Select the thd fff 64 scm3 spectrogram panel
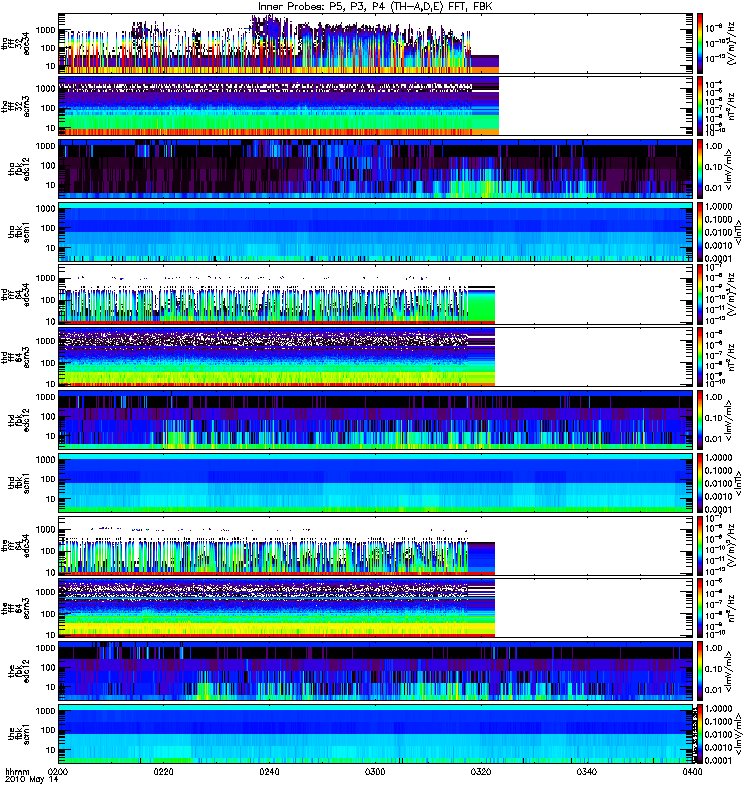 376,357
